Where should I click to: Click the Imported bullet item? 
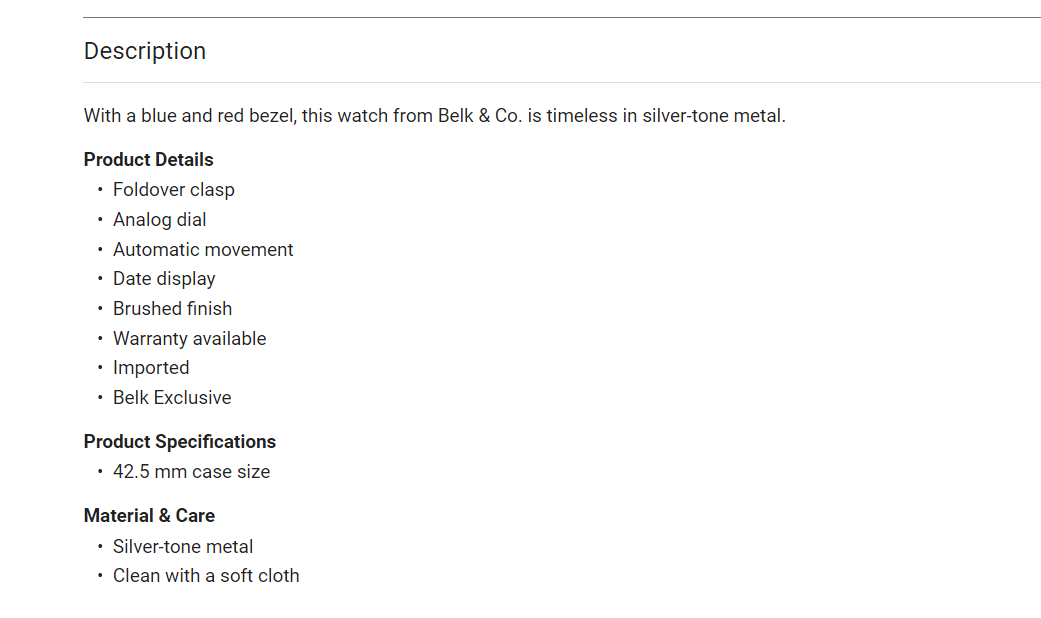pyautogui.click(x=151, y=368)
